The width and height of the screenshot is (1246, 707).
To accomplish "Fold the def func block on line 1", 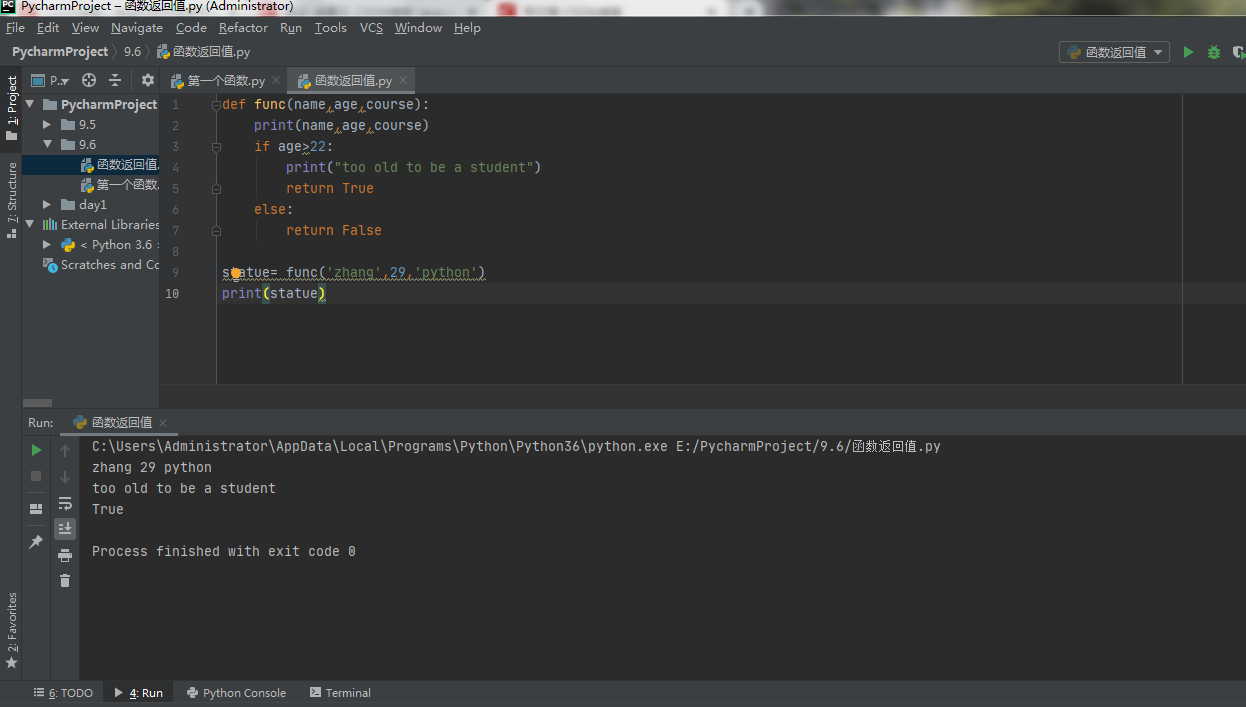I will tap(216, 104).
